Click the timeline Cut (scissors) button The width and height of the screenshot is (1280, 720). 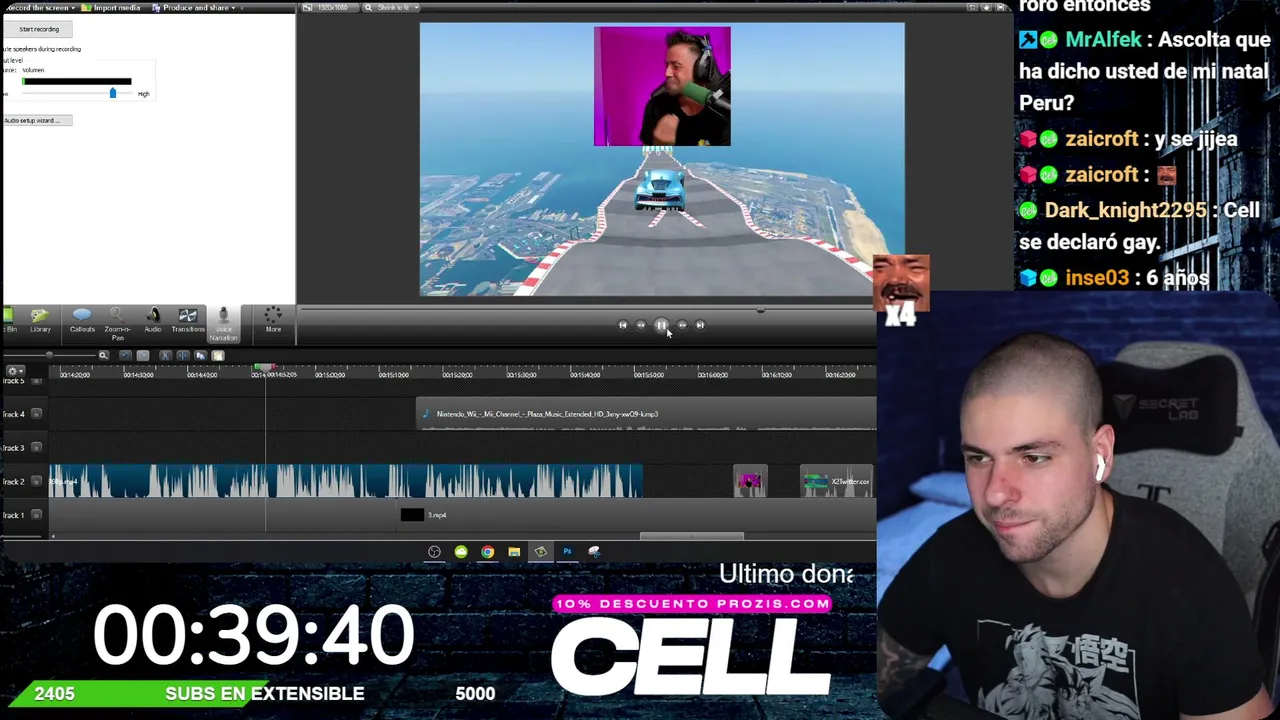(165, 355)
